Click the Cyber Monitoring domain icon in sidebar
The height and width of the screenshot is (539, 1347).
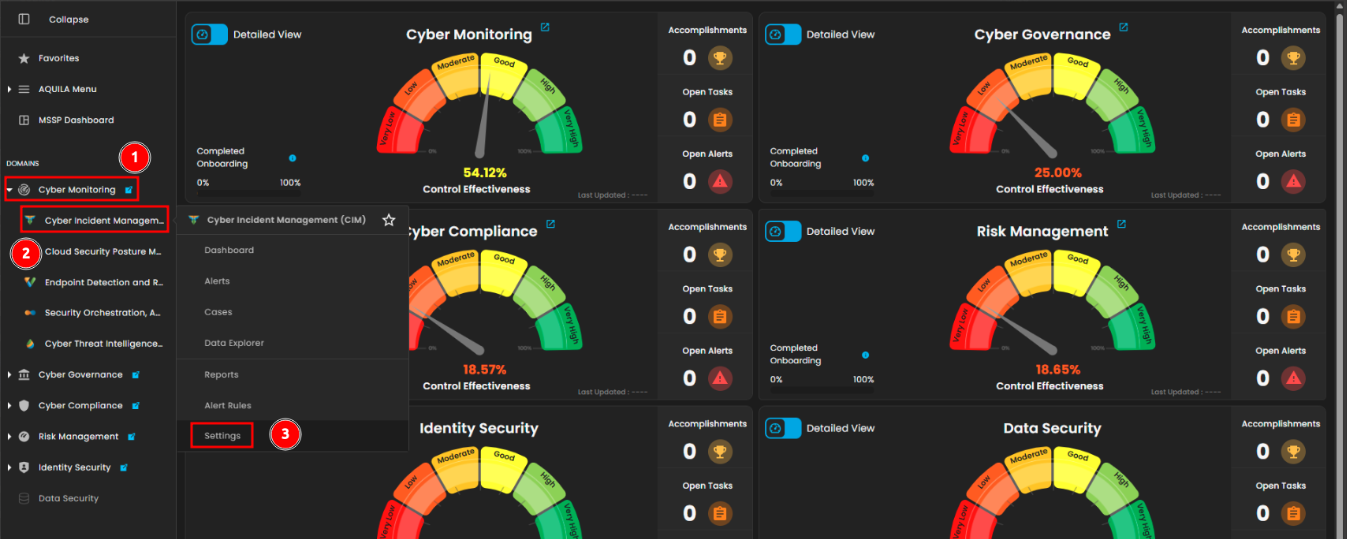tap(24, 189)
